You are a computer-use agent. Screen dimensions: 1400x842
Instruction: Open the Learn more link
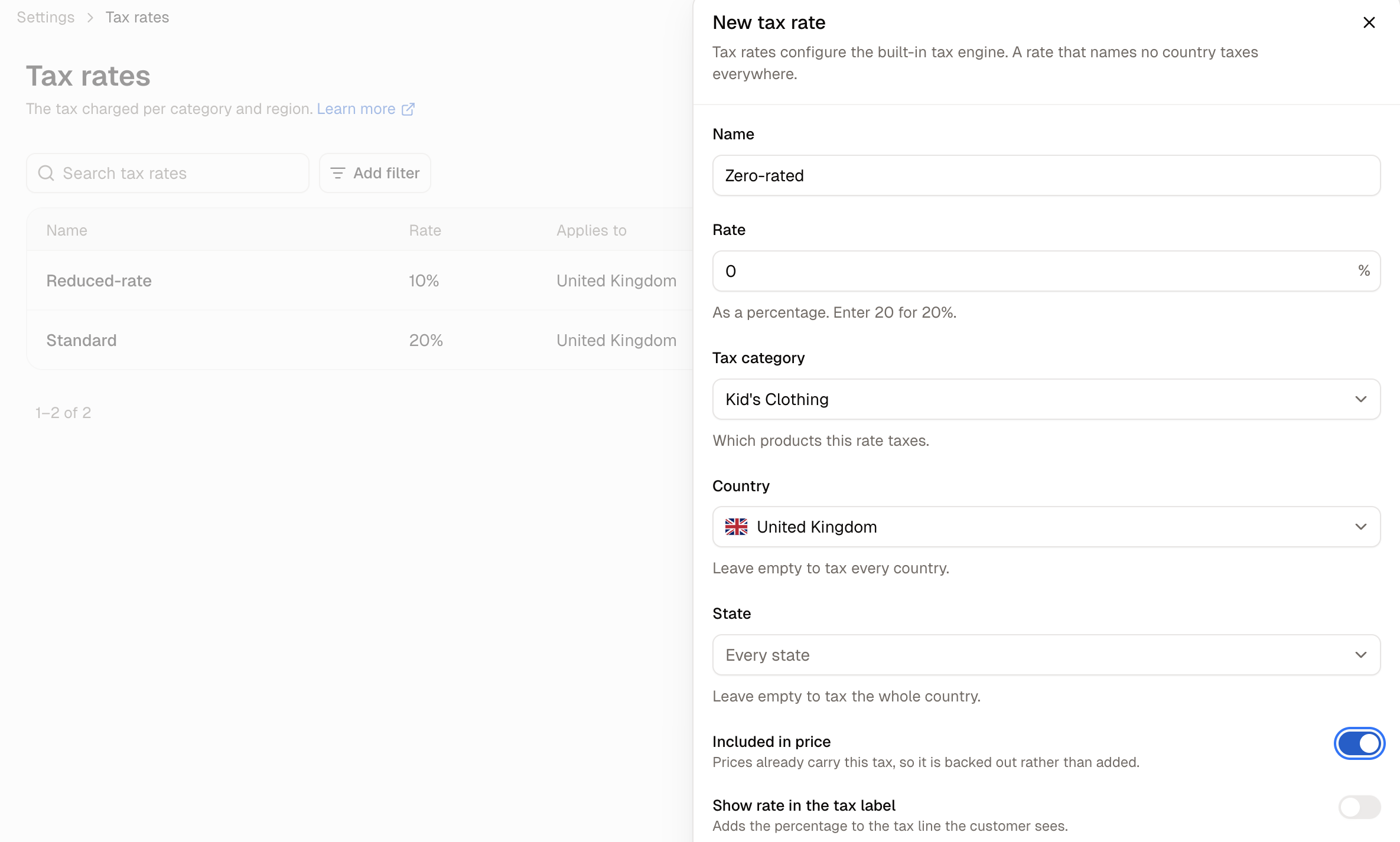pos(356,109)
